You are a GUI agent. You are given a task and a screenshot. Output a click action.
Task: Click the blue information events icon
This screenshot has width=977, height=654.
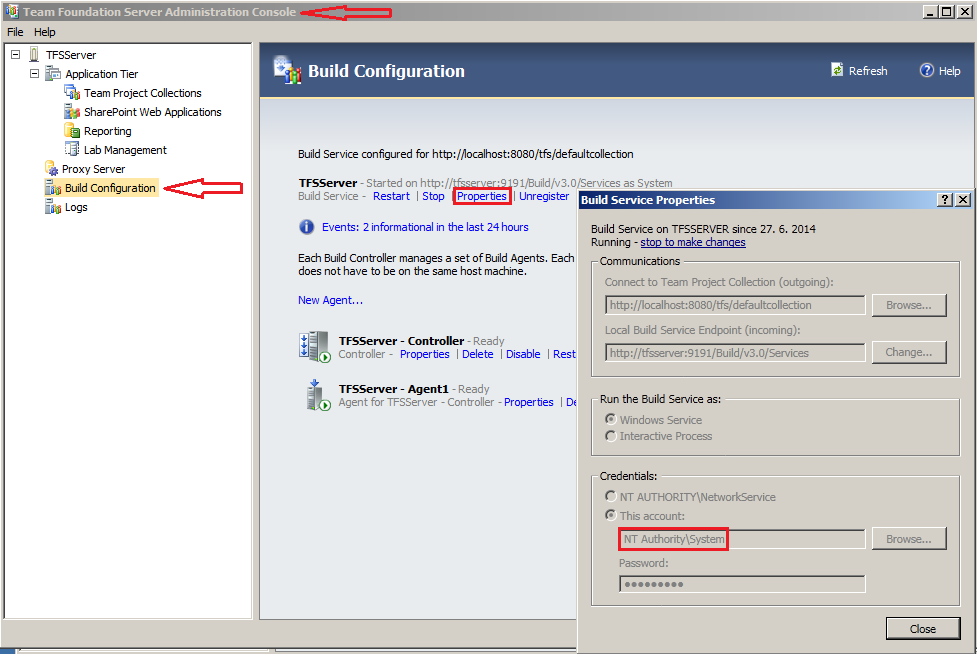point(307,227)
